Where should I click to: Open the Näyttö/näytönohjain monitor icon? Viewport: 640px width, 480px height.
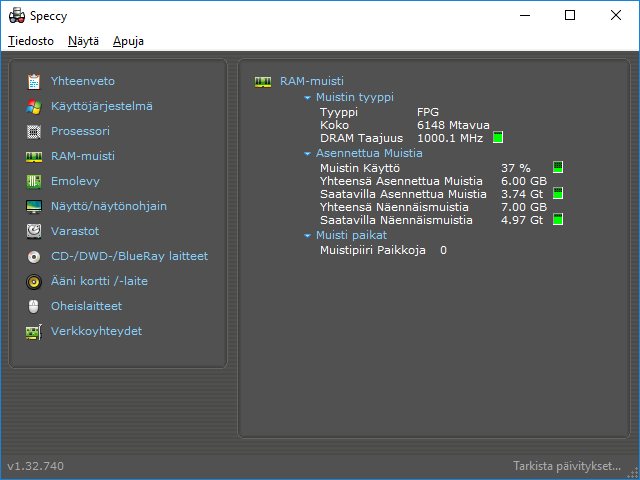(x=34, y=206)
